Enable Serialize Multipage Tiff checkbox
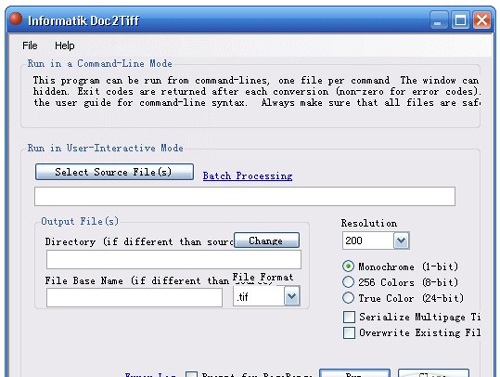Screen dimensions: 500x377 [x=349, y=317]
